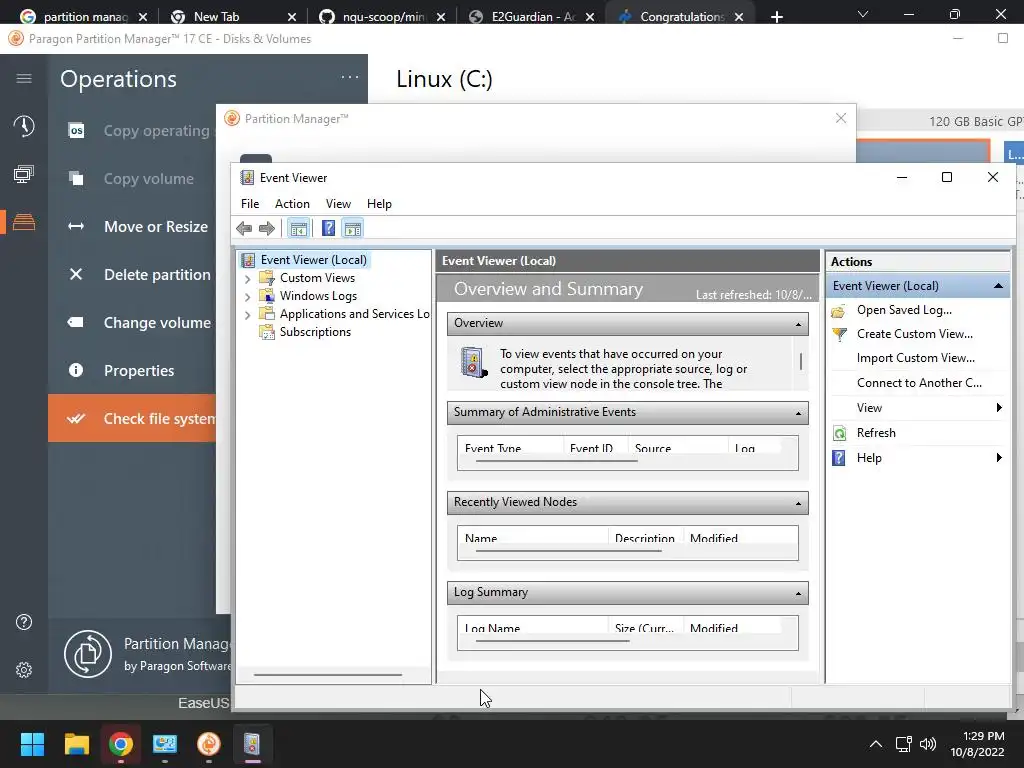Click the Log Name column header
This screenshot has height=768, width=1024.
tap(532, 628)
